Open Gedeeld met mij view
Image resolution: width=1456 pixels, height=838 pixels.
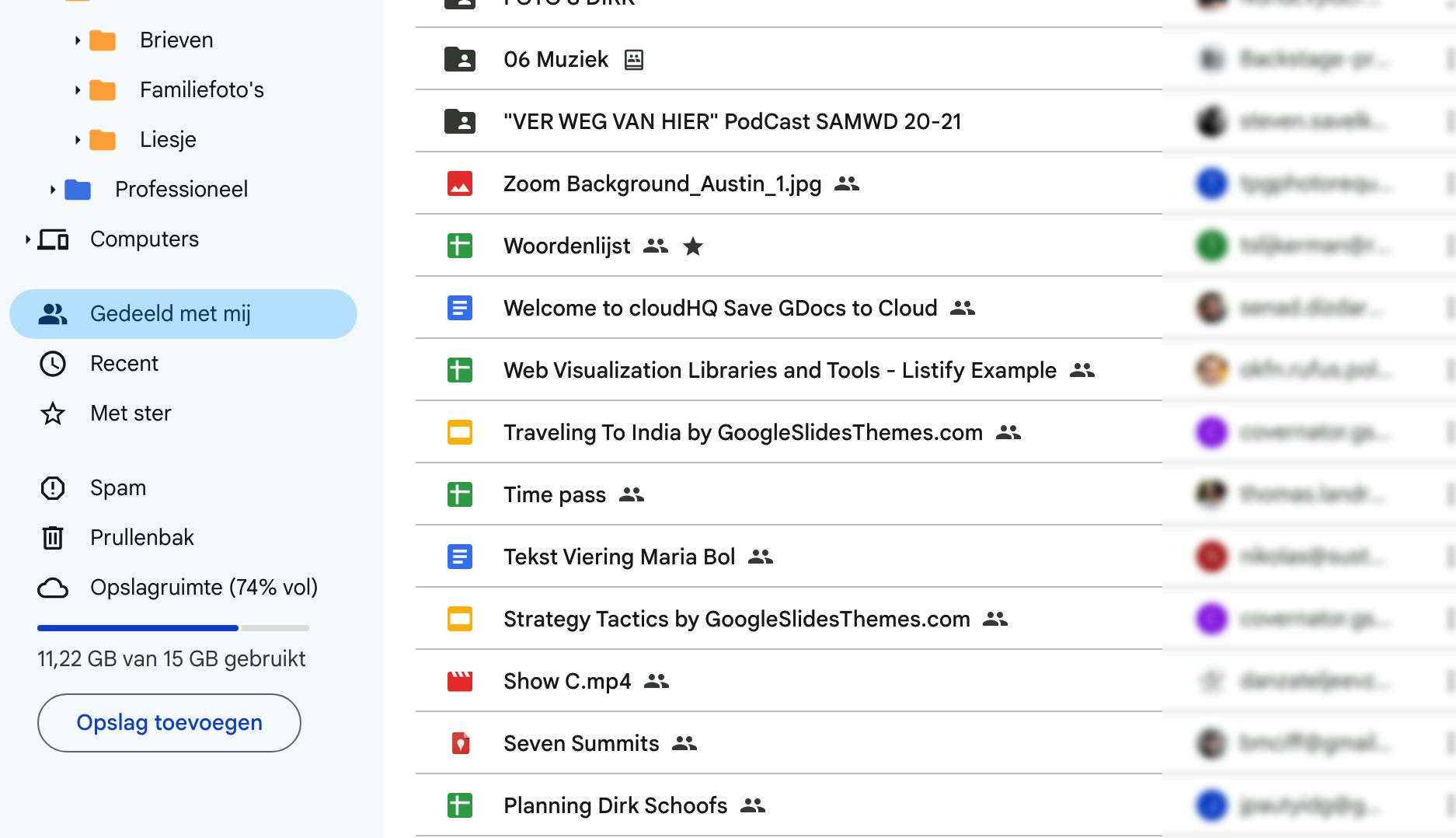pos(169,314)
